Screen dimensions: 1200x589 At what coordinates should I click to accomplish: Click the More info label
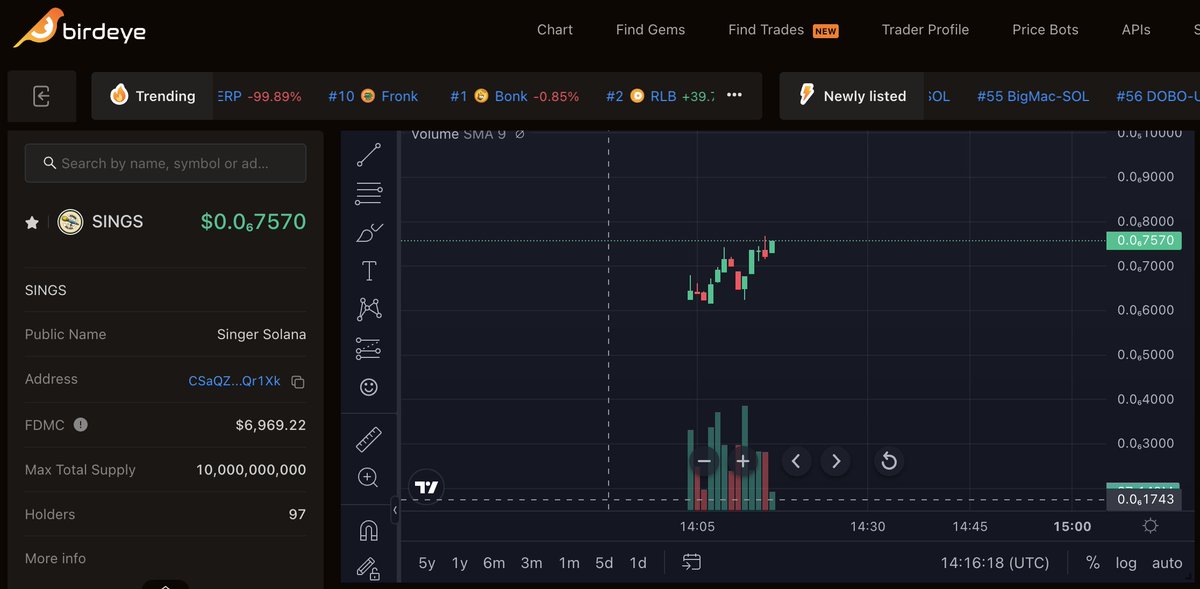[x=55, y=558]
